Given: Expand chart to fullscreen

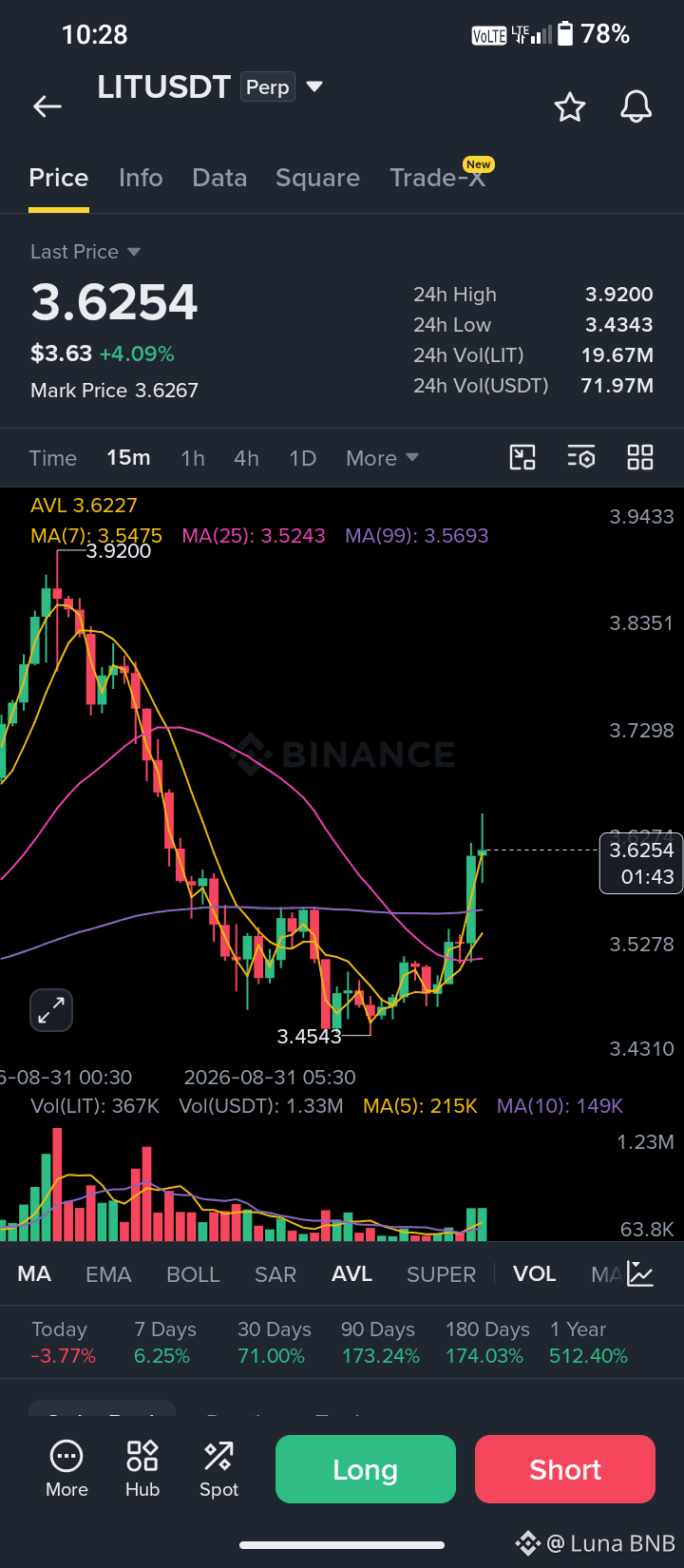Looking at the screenshot, I should click(x=51, y=1010).
